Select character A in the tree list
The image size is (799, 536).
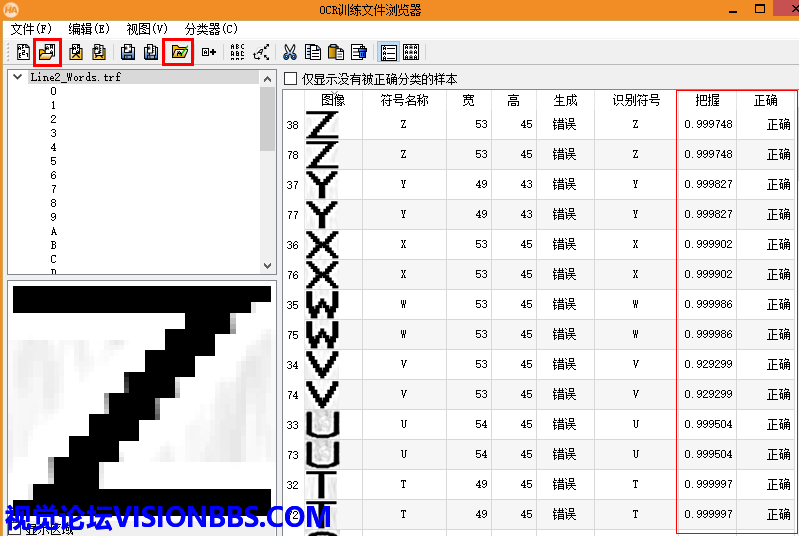coord(53,231)
